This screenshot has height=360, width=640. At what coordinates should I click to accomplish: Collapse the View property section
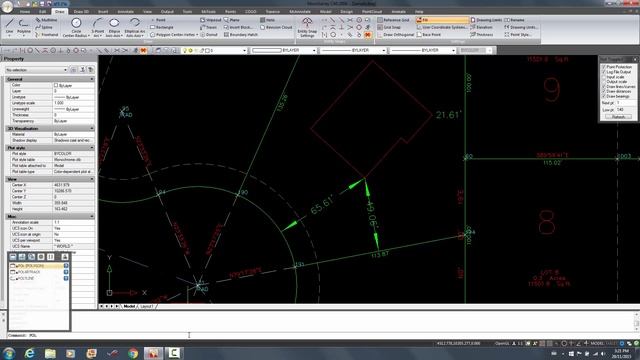coord(92,179)
